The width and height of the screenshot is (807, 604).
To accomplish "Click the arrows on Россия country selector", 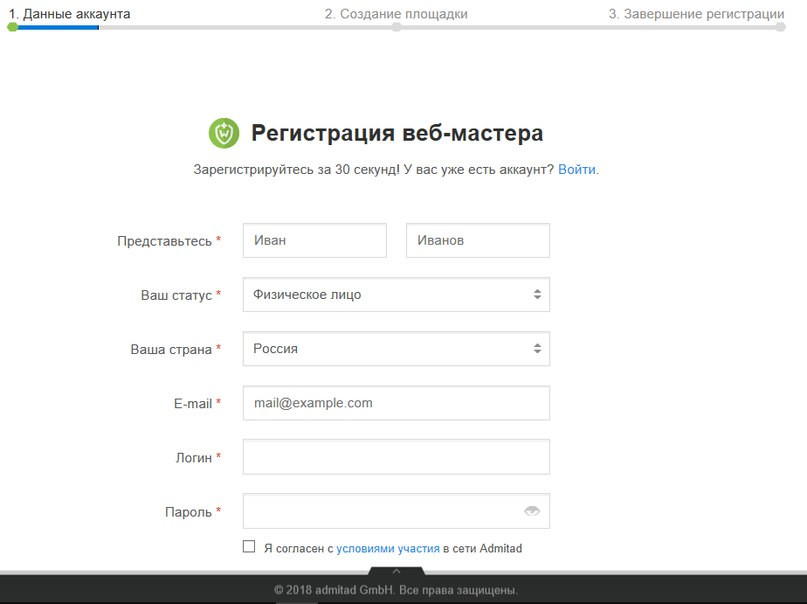I will [x=537, y=348].
